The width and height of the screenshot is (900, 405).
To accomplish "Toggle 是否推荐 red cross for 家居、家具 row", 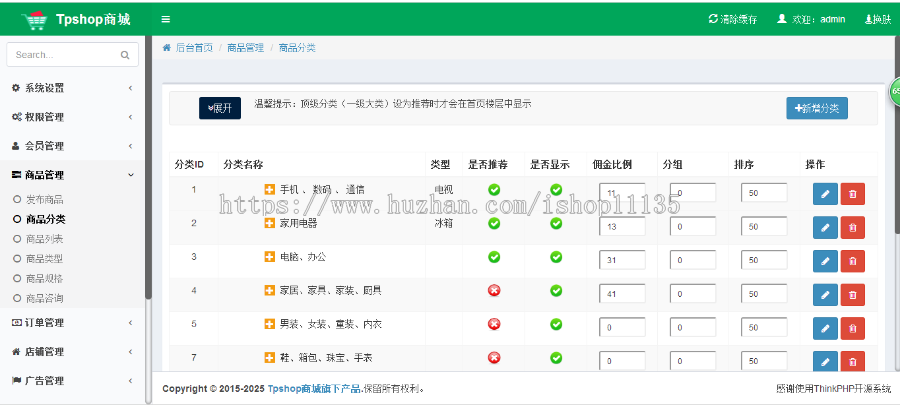I will (x=493, y=290).
